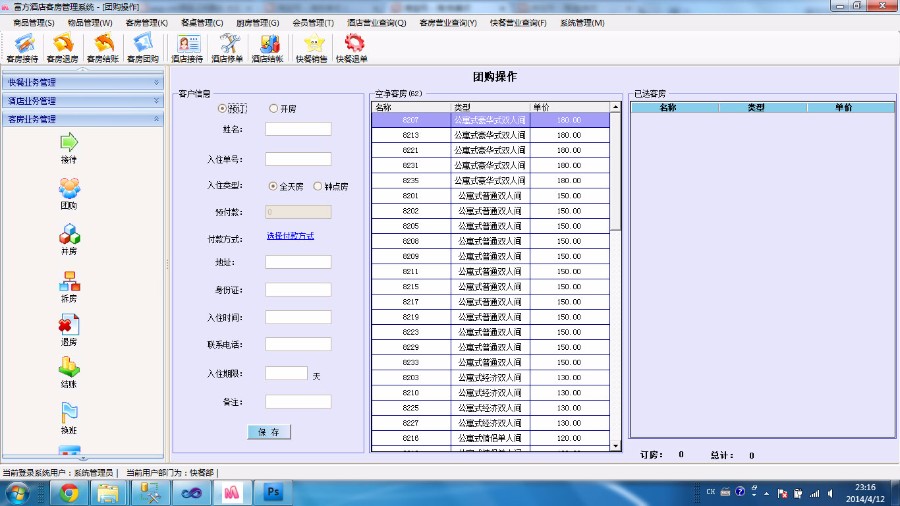Open Photoshop from the taskbar

click(x=273, y=493)
